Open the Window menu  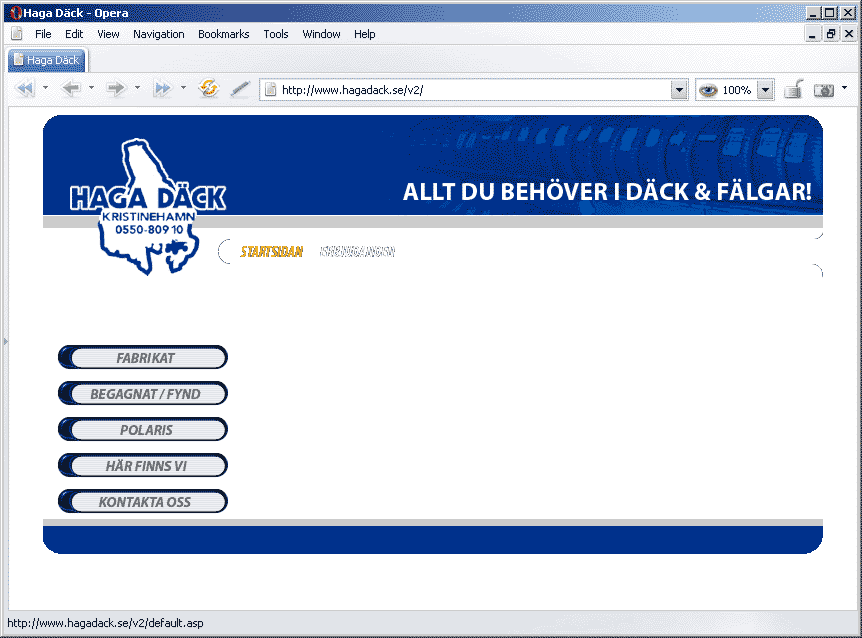coord(321,34)
